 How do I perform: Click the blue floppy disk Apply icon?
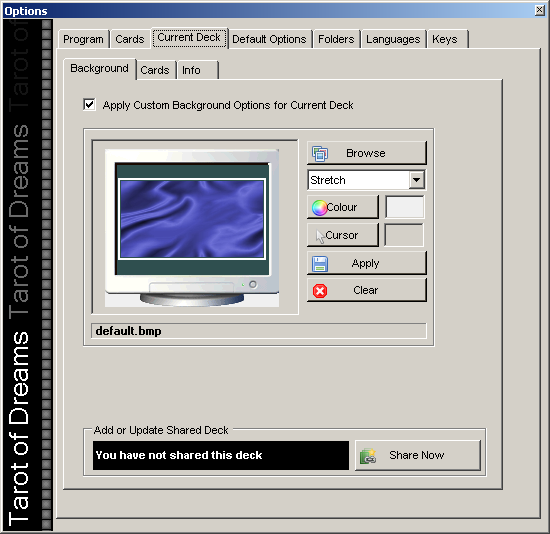click(x=320, y=264)
